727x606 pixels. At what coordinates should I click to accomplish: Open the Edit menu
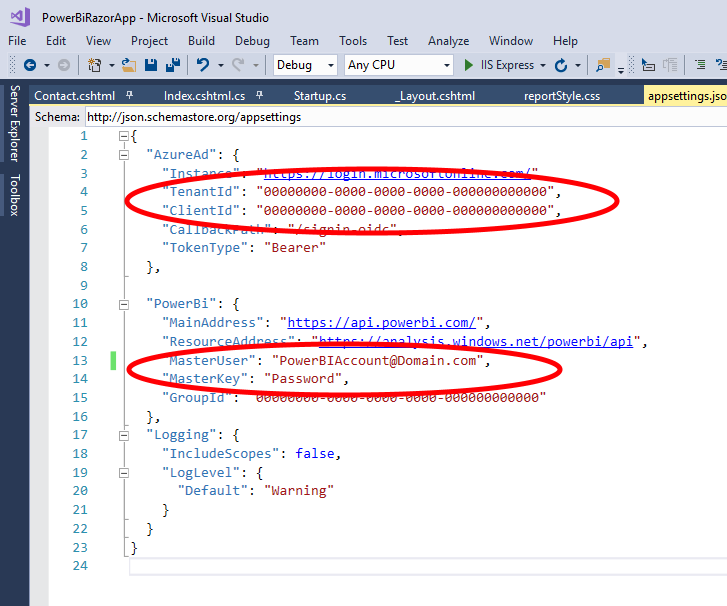56,41
